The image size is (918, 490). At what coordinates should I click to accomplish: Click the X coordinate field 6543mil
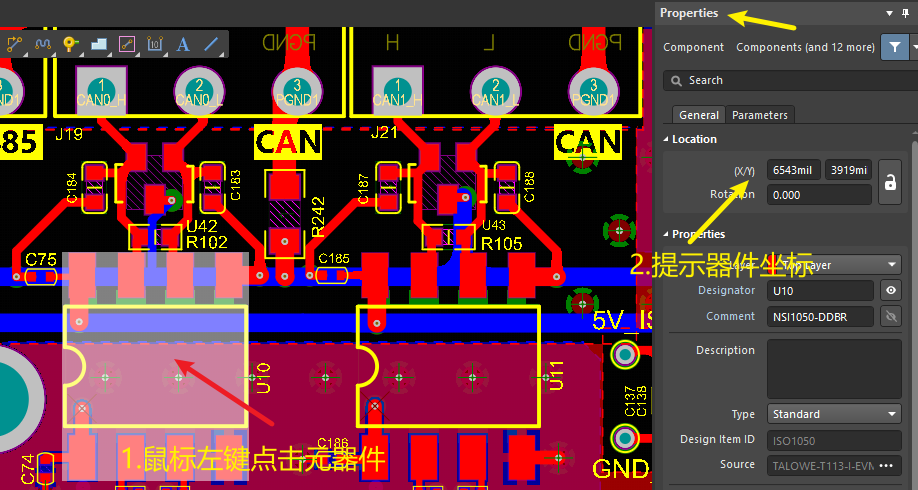[x=794, y=170]
